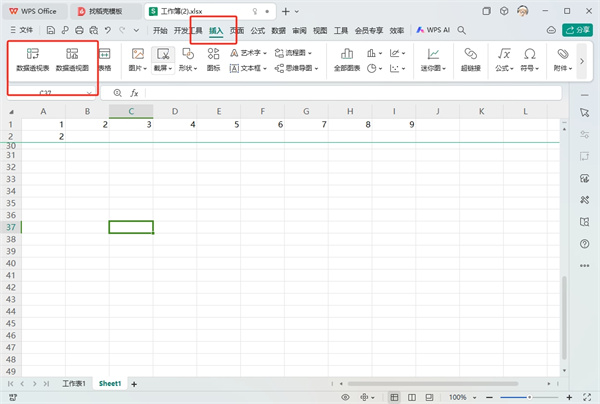Switch to page layout view in status bar
The image size is (600, 404).
coord(412,397)
